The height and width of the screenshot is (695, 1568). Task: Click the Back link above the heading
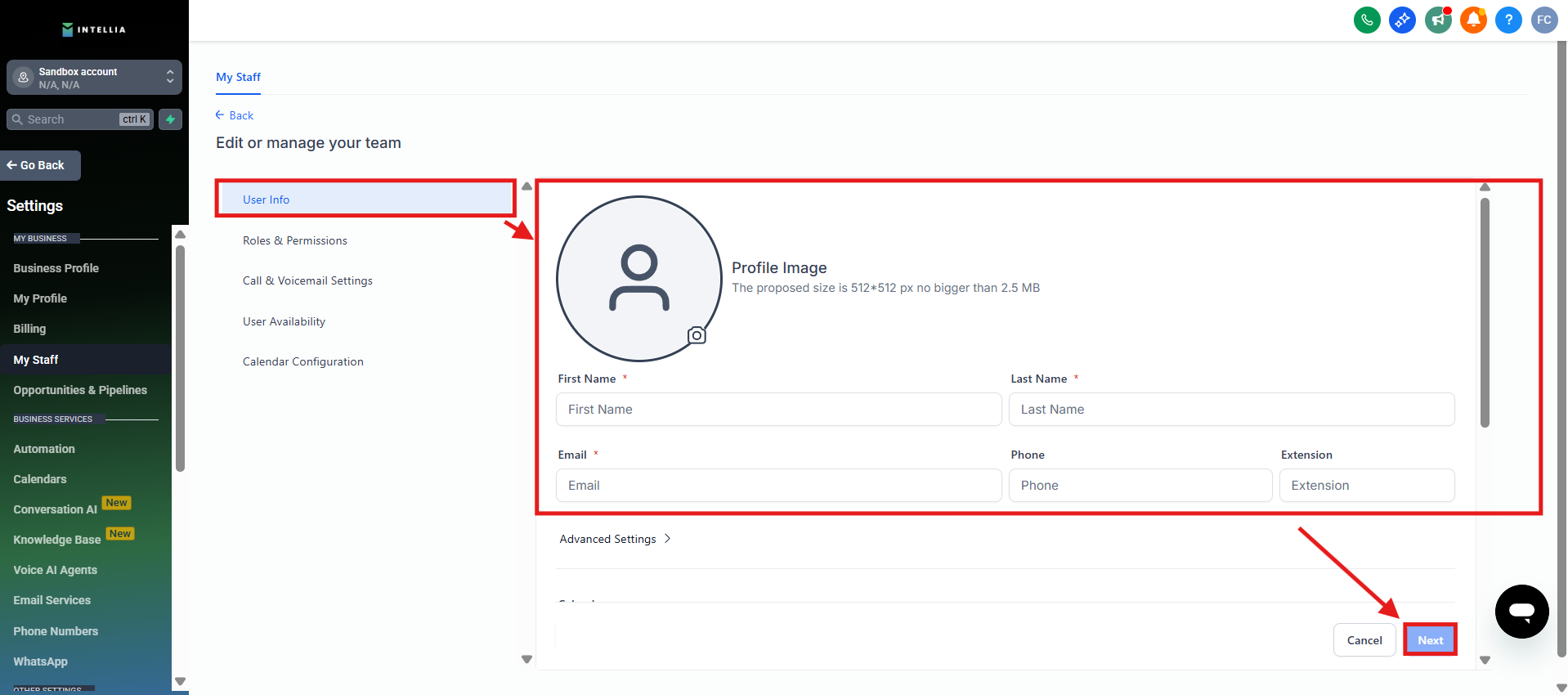(235, 115)
